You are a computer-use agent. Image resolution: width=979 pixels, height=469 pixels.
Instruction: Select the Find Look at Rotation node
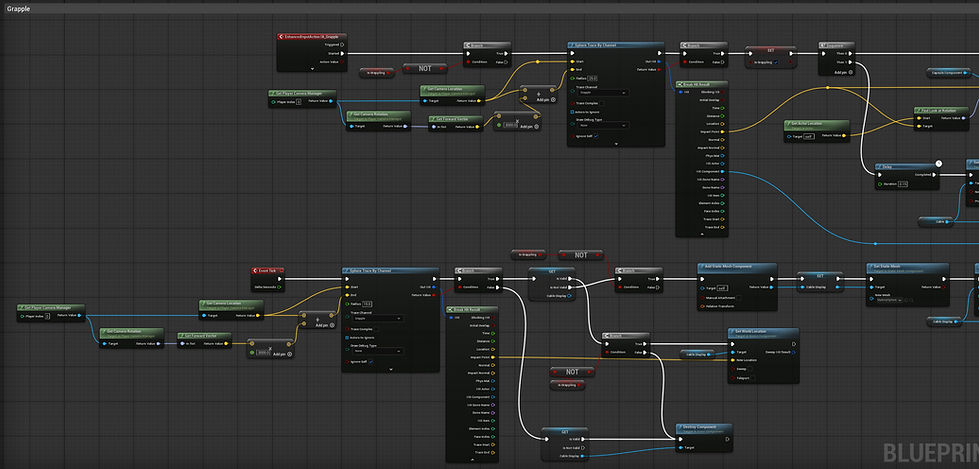[x=943, y=119]
